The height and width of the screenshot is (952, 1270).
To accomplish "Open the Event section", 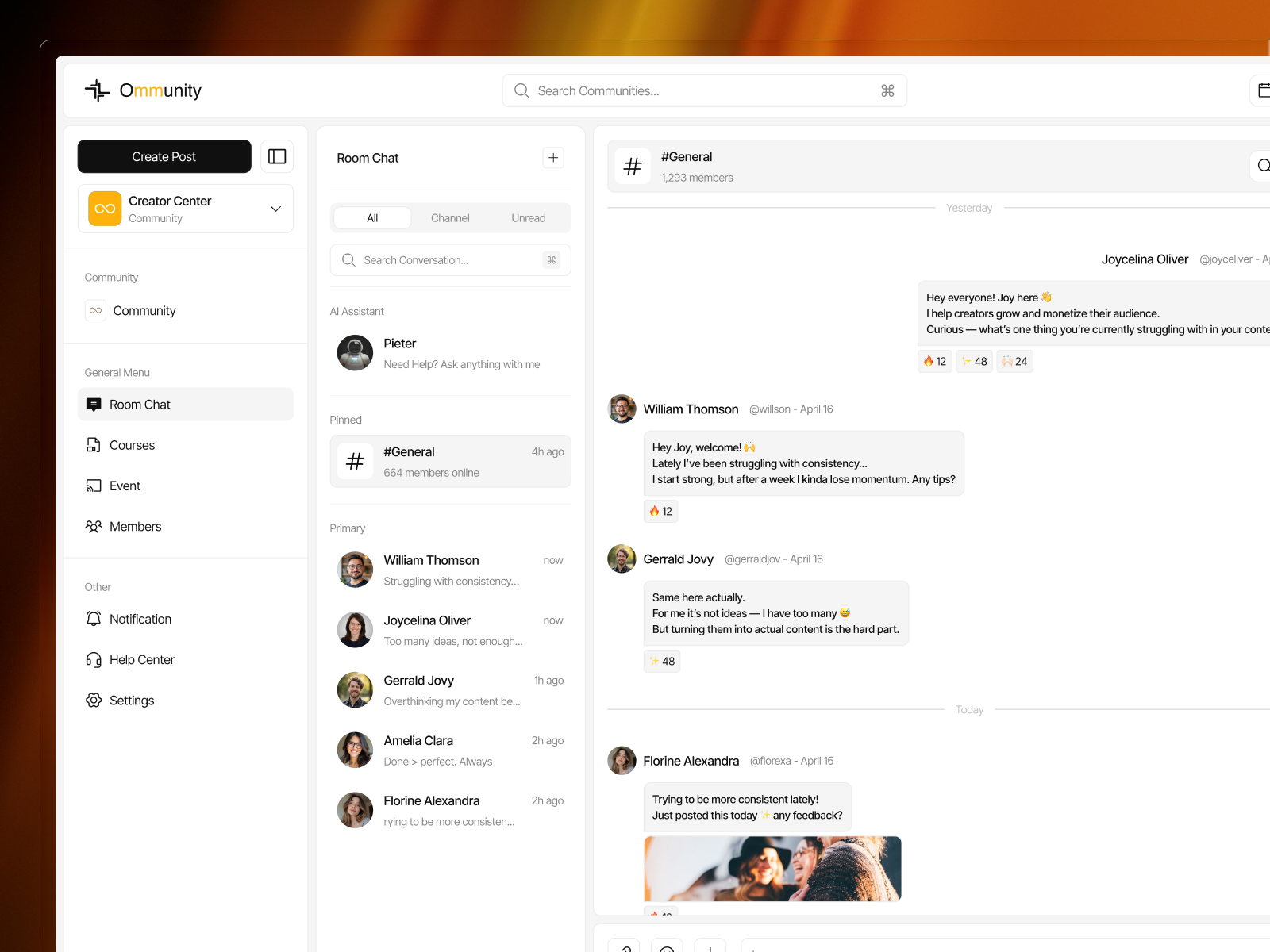I will click(x=125, y=486).
